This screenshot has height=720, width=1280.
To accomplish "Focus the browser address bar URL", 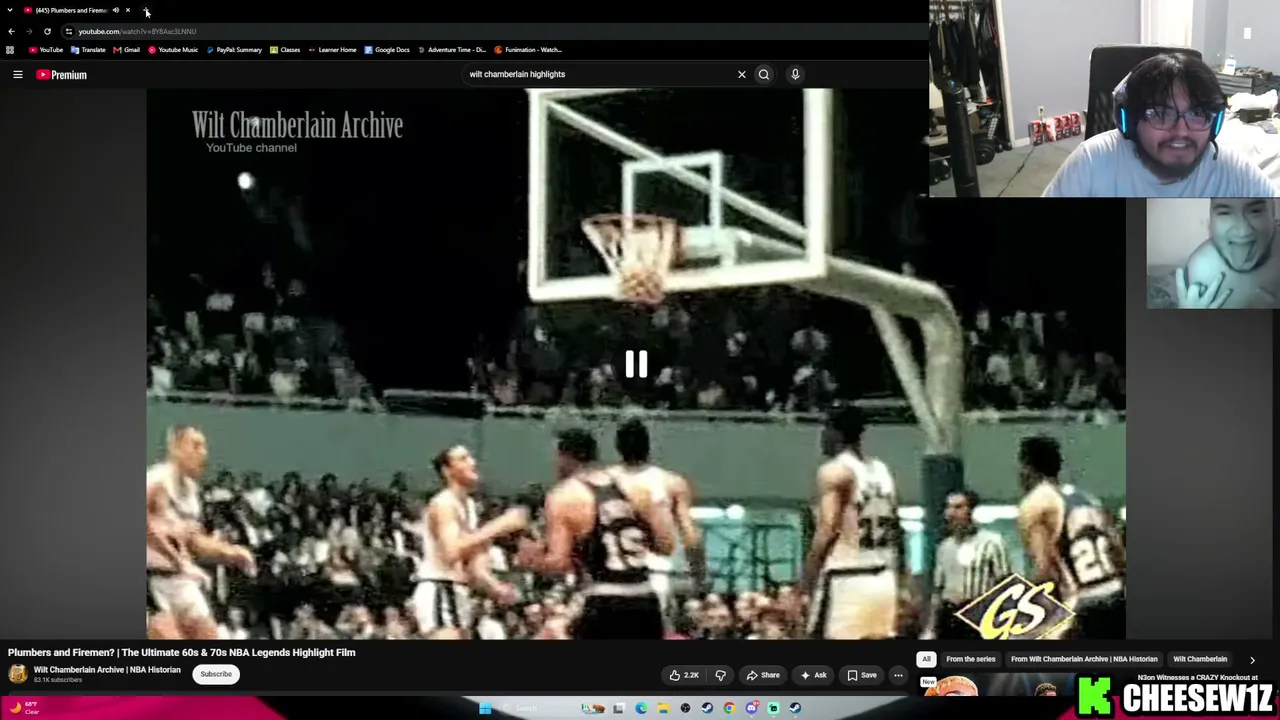I will coord(137,31).
